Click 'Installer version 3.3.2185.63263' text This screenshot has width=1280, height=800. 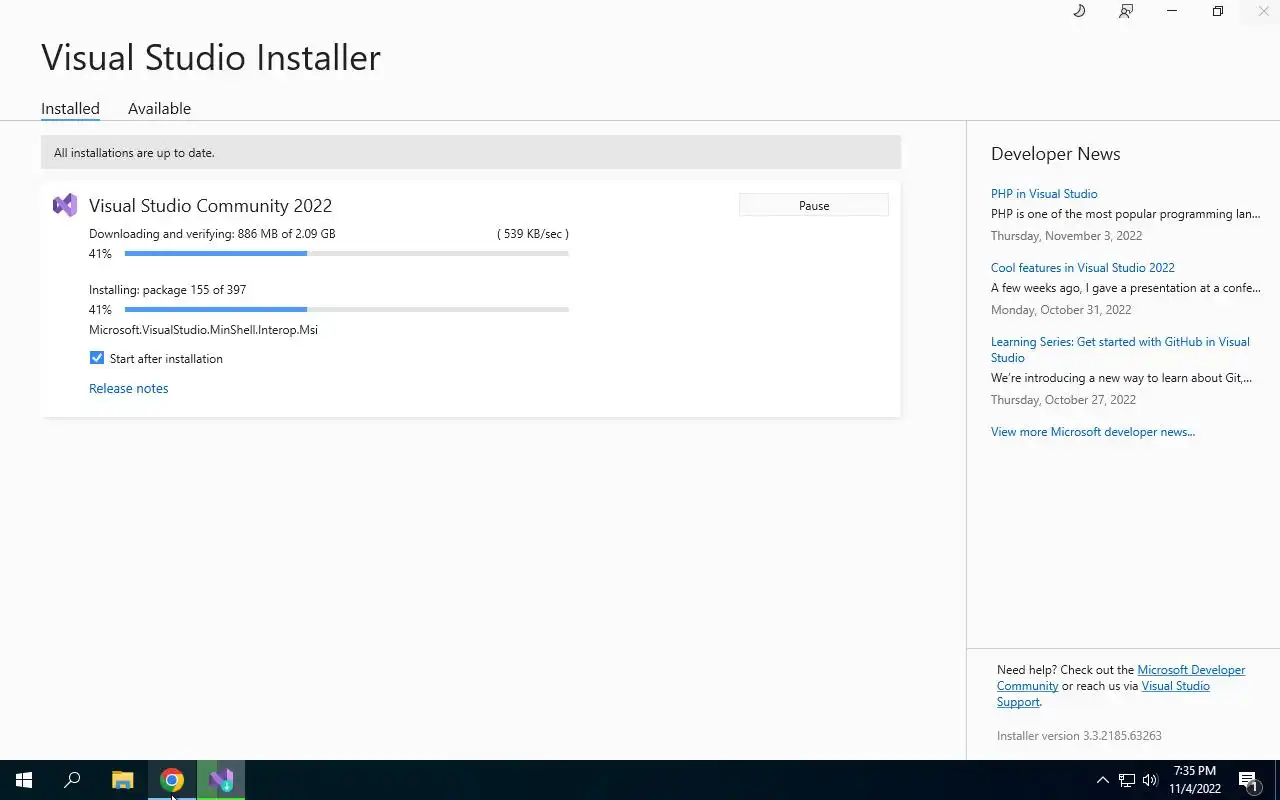[1079, 736]
